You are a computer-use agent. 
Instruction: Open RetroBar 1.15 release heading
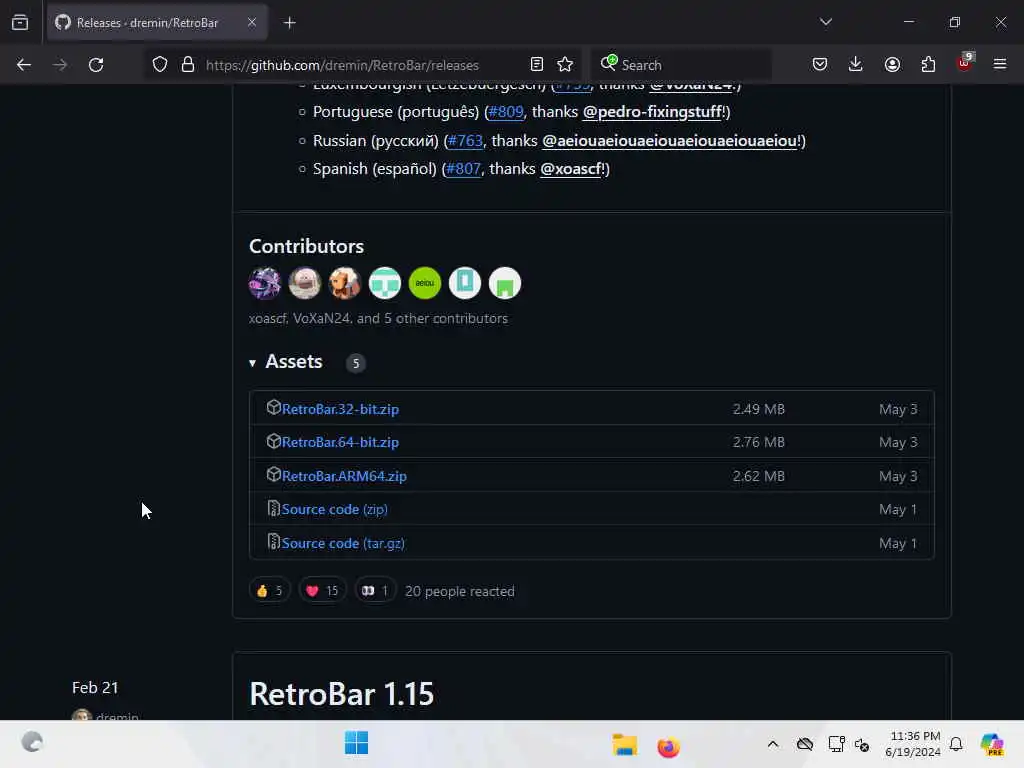[342, 694]
